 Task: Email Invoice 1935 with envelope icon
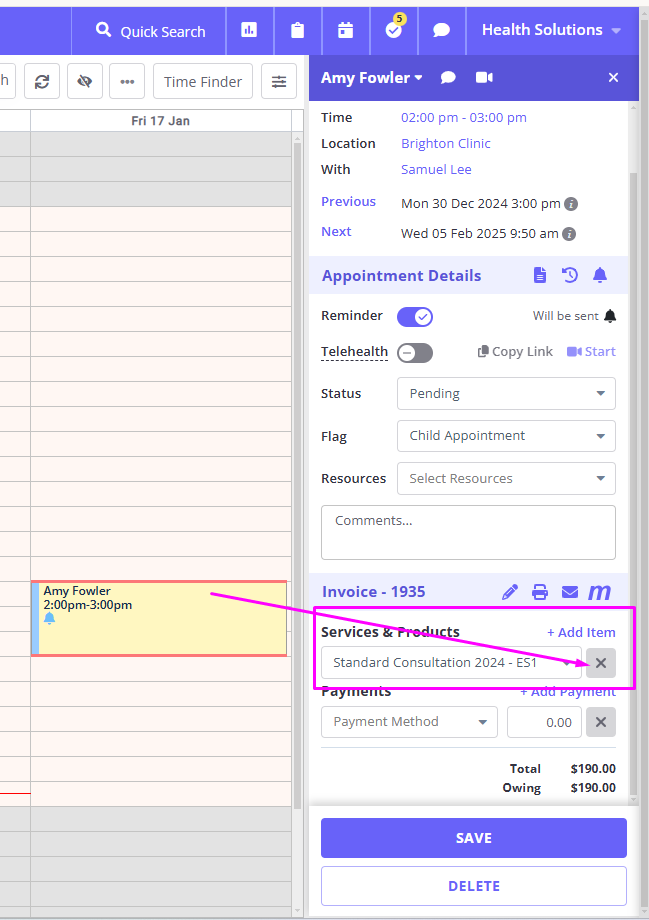click(570, 592)
